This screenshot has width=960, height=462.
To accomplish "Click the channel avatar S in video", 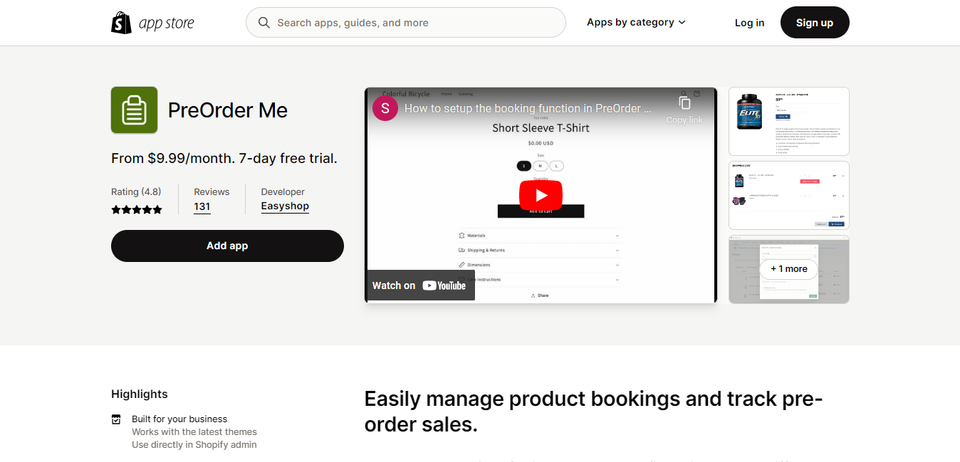I will click(x=385, y=108).
